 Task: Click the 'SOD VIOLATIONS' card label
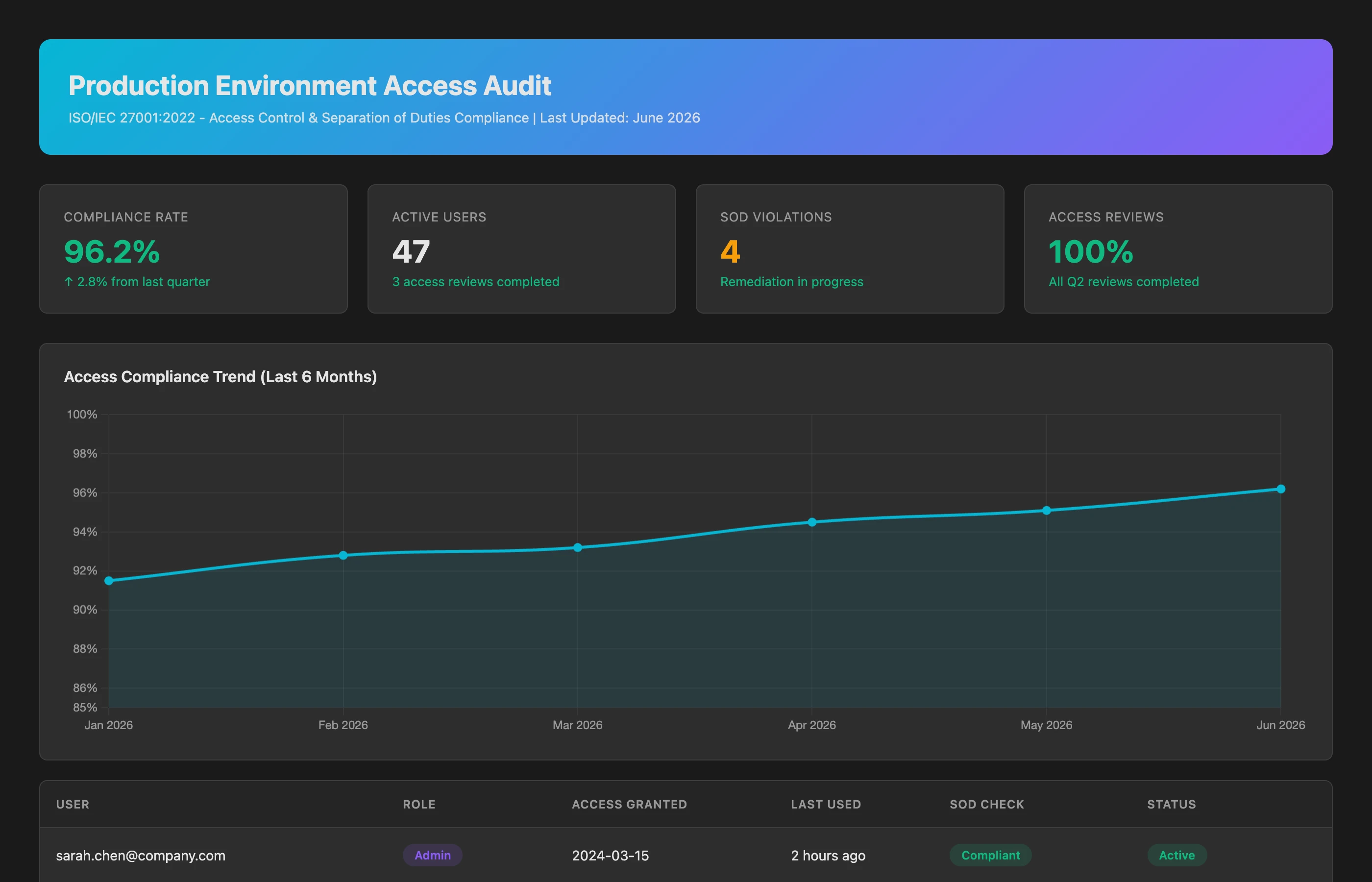776,217
